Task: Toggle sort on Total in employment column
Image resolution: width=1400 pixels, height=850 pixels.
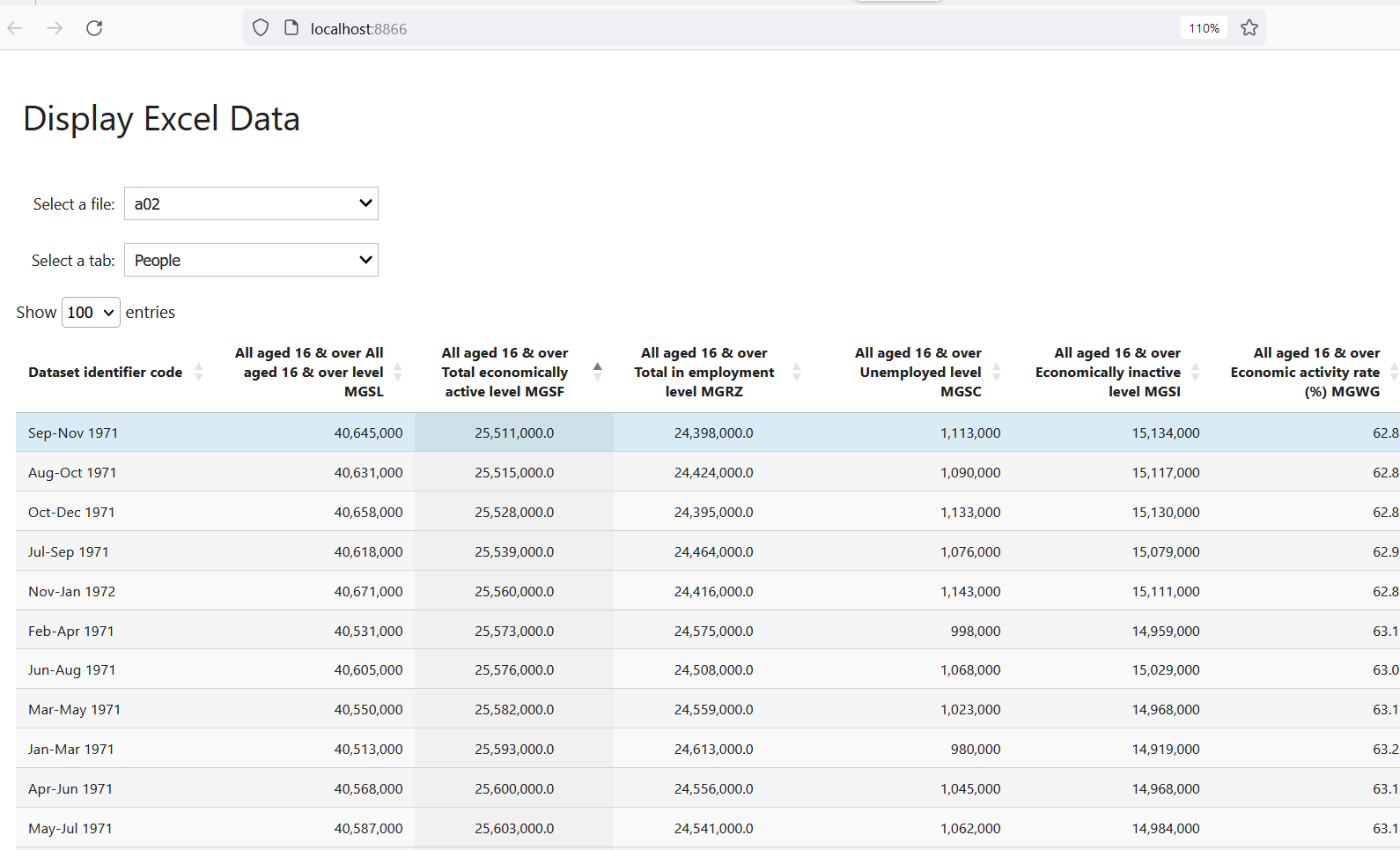Action: click(704, 373)
